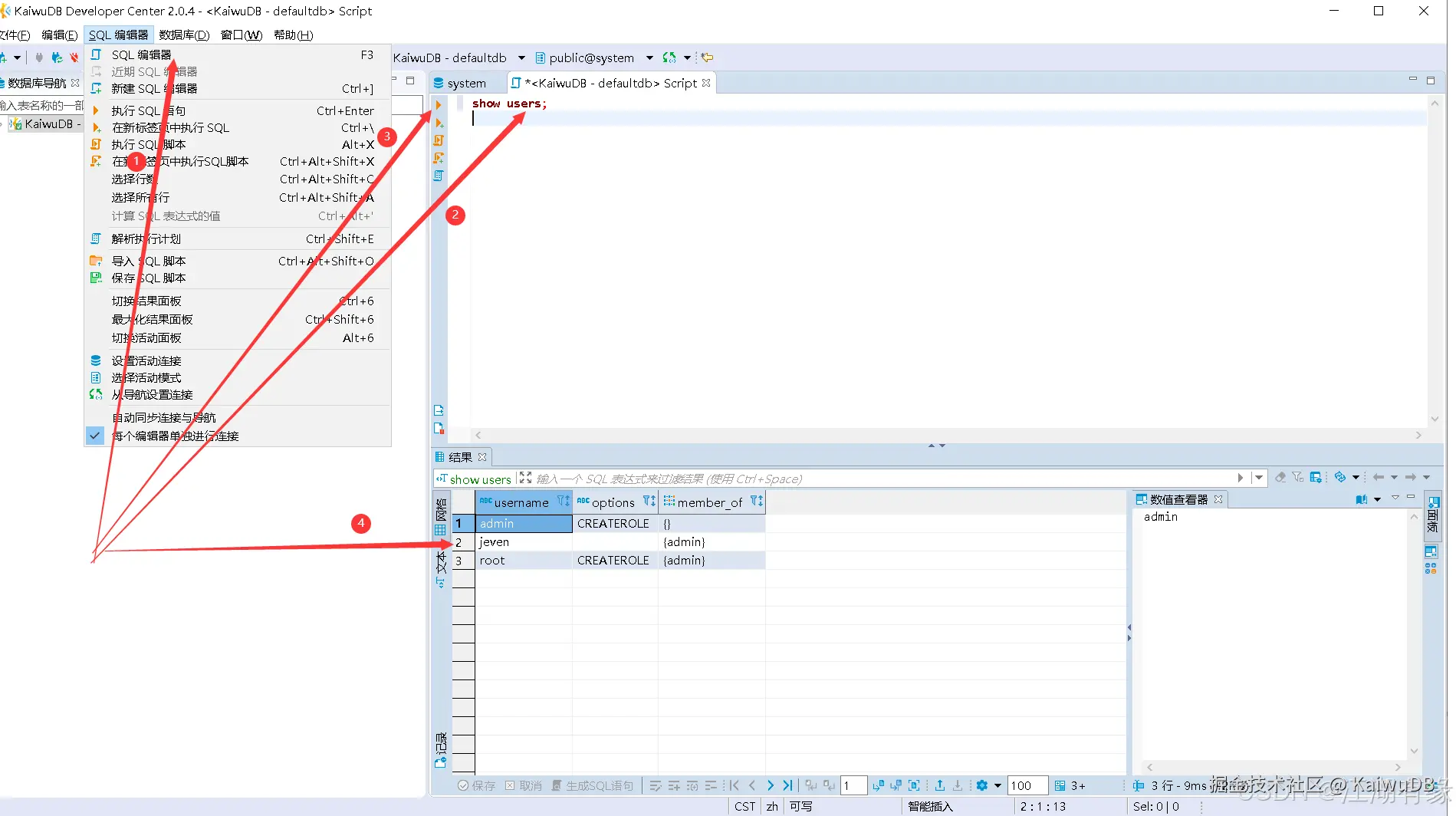Expand the KaiwuDB tree node in navigator

pyautogui.click(x=2, y=123)
